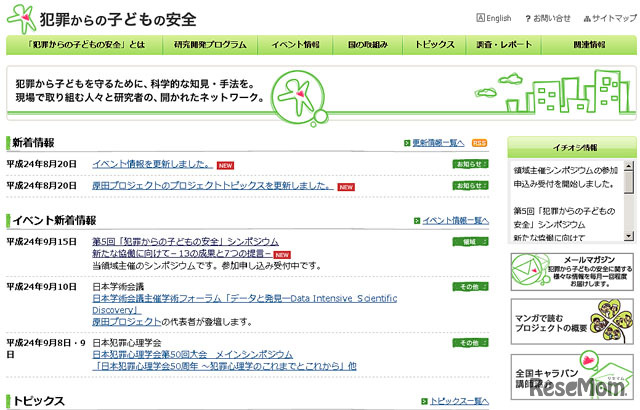The width and height of the screenshot is (640, 410).
Task: Open the 更新情報一覧へ link
Action: tap(438, 143)
